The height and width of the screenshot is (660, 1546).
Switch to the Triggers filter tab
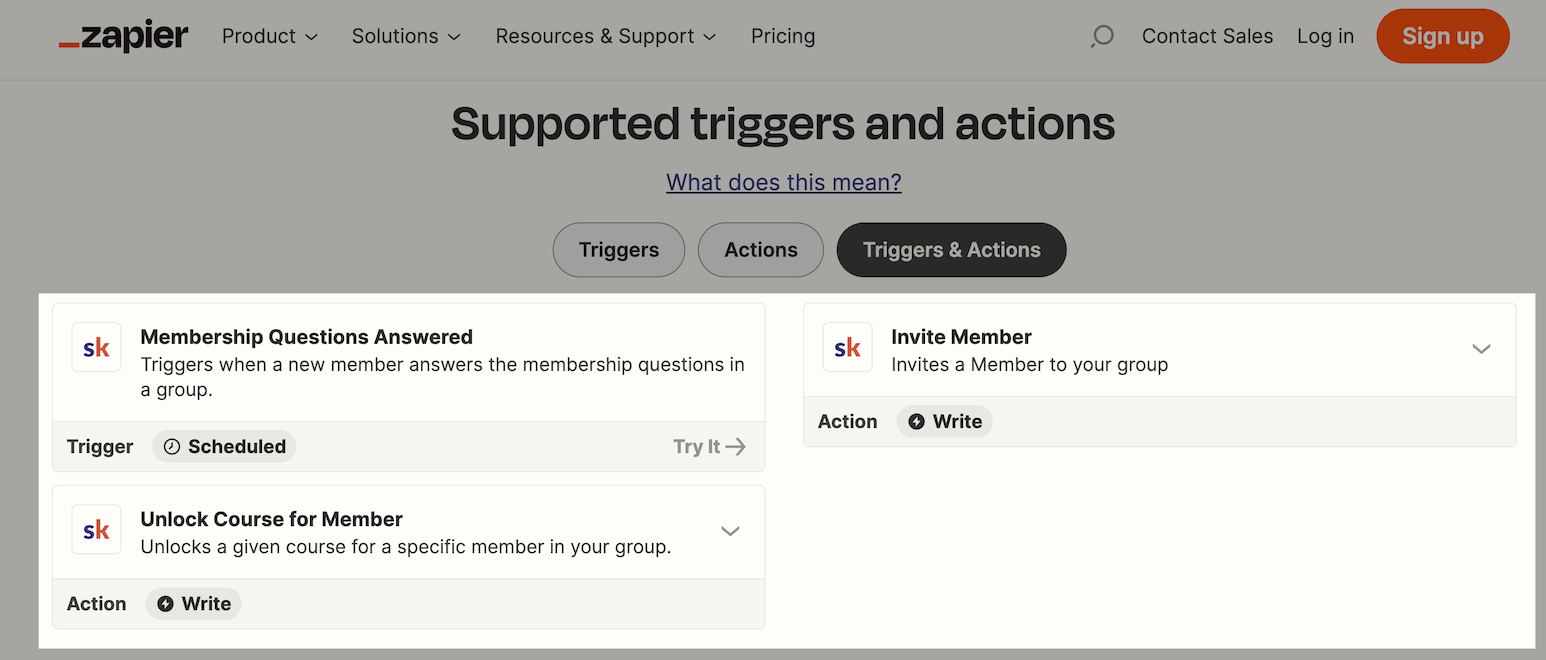618,250
